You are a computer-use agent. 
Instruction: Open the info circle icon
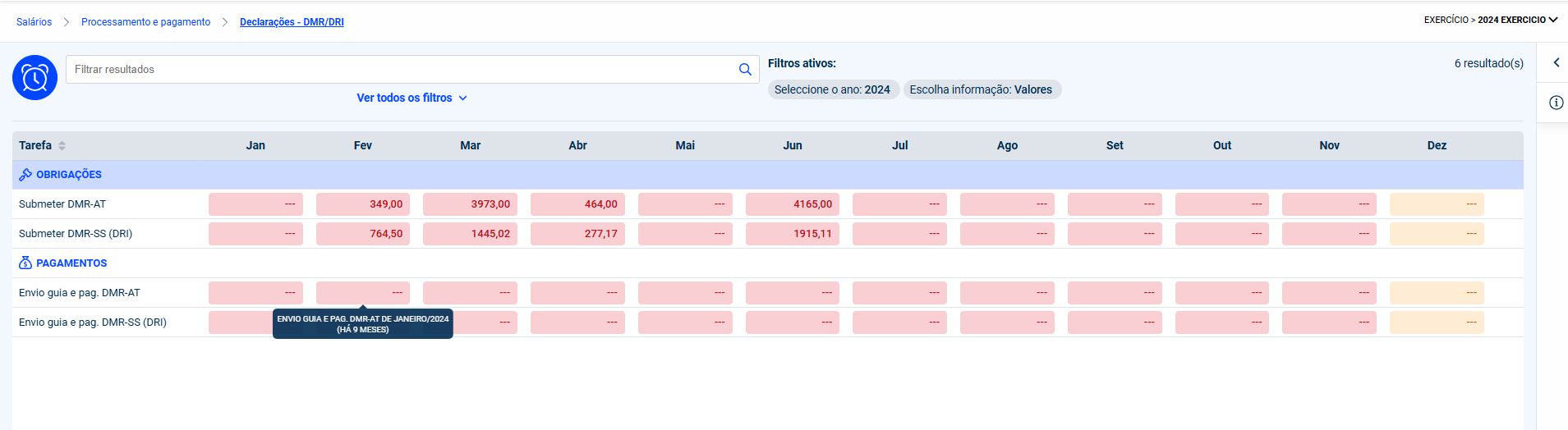(x=1556, y=103)
